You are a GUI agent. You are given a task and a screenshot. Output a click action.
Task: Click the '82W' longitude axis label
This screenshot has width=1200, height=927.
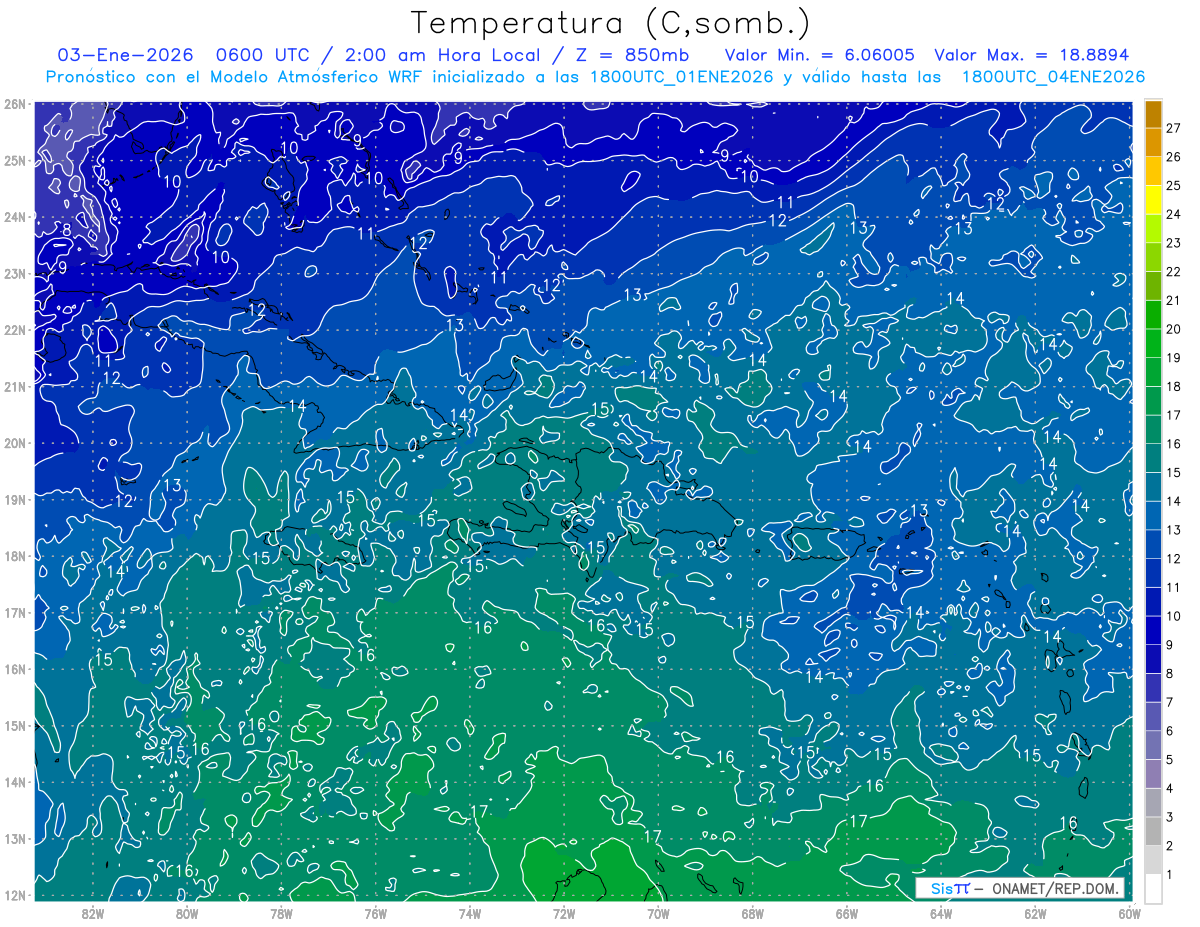(93, 913)
